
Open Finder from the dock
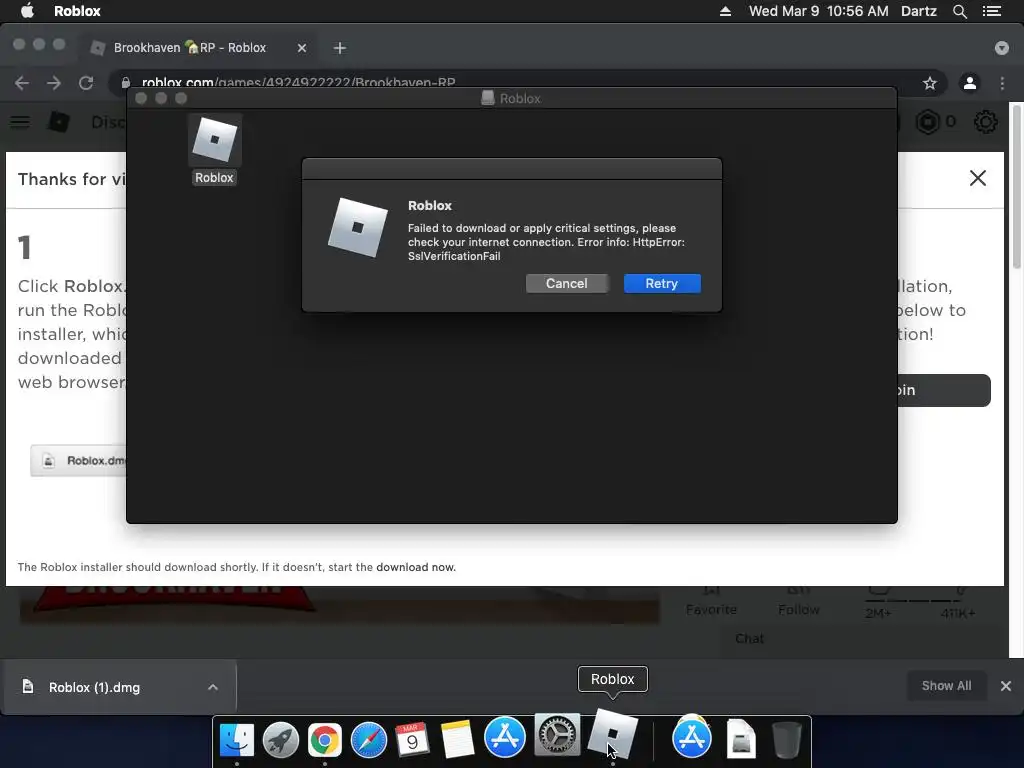tap(236, 739)
